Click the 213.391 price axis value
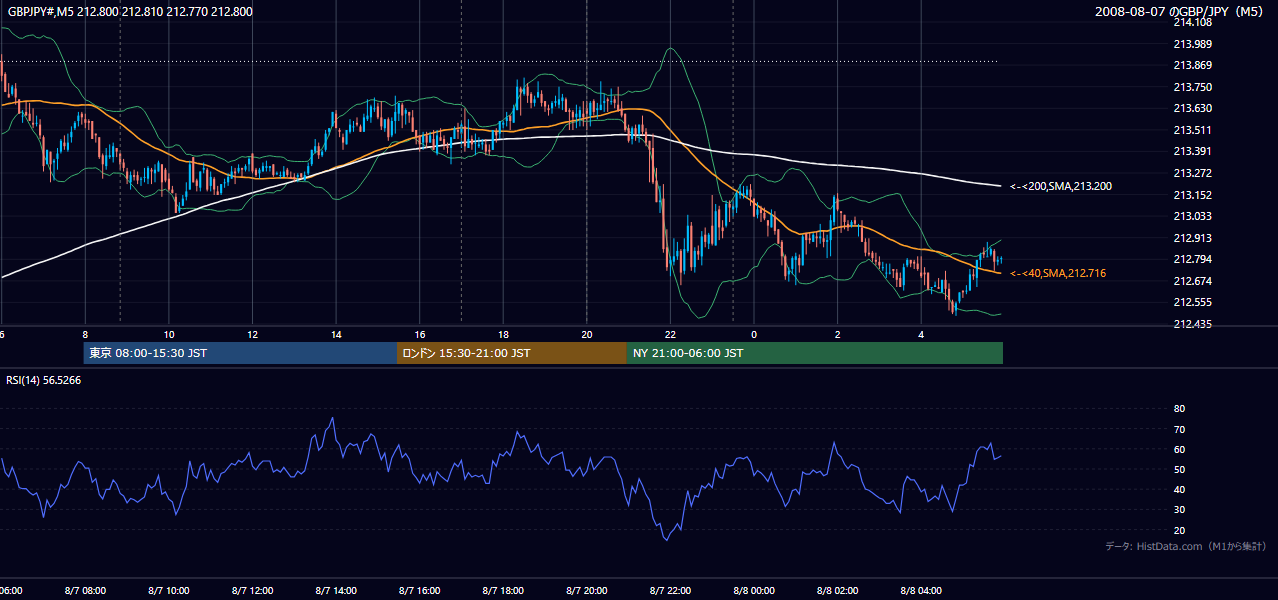This screenshot has height=600, width=1278. [x=1191, y=151]
